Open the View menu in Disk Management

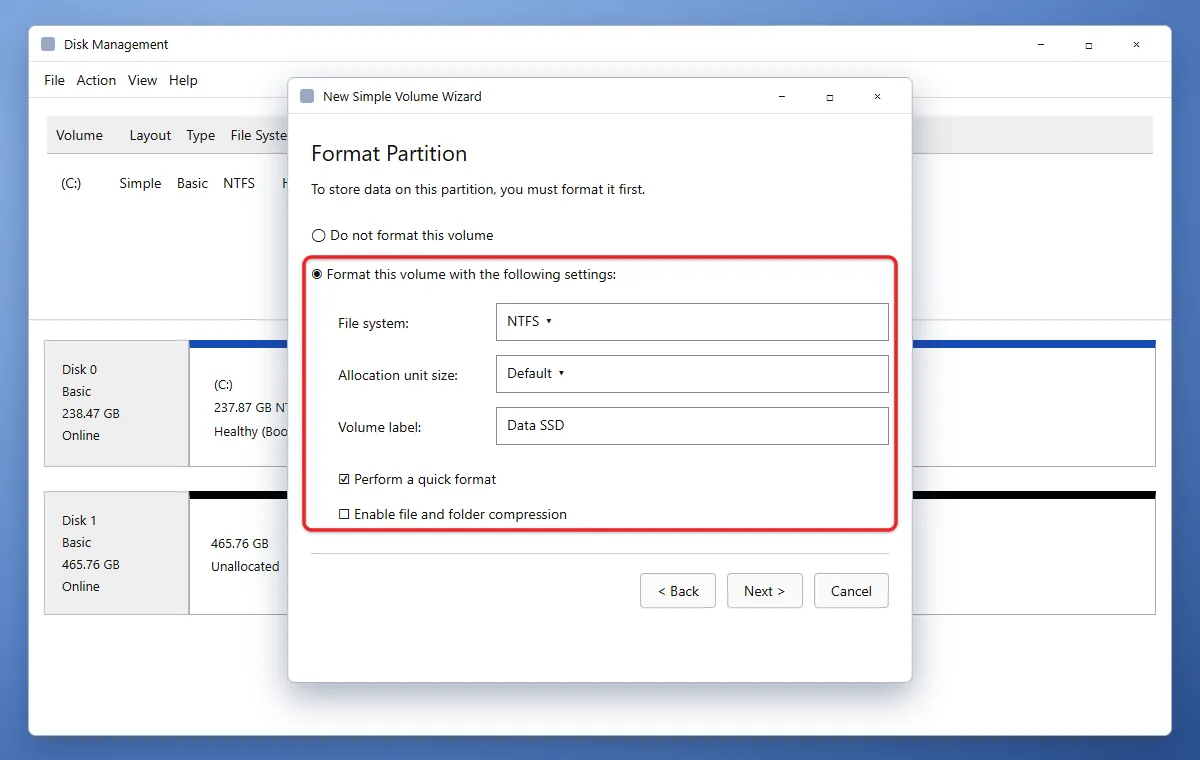(143, 81)
